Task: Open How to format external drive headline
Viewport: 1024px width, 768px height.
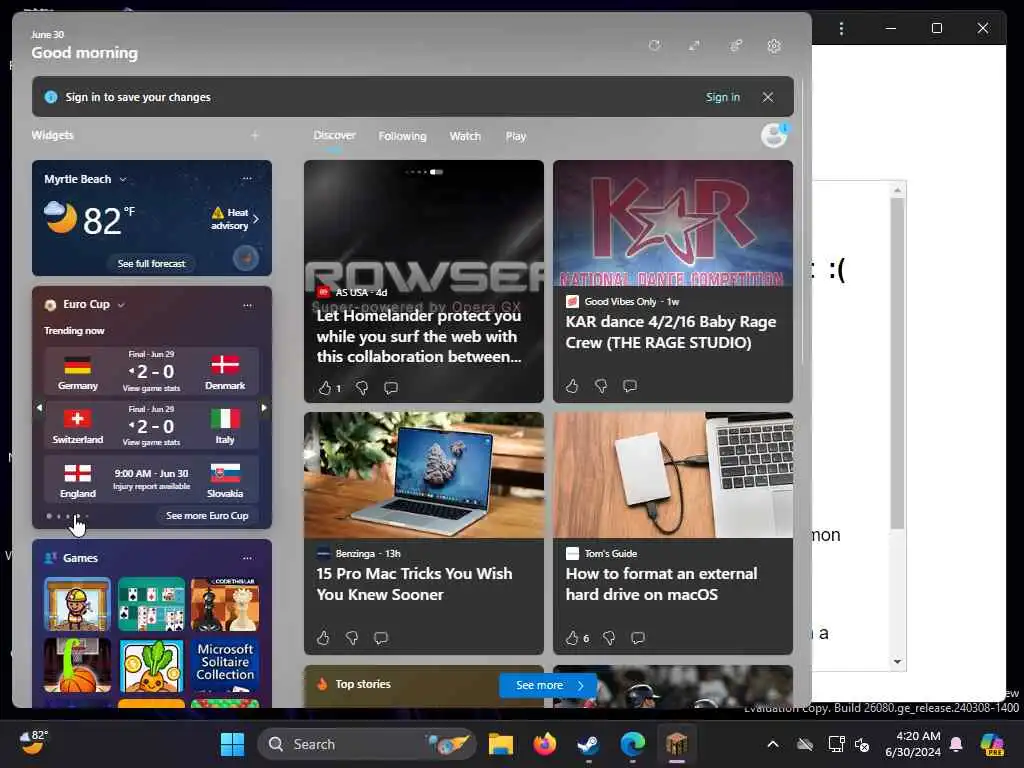Action: (661, 584)
